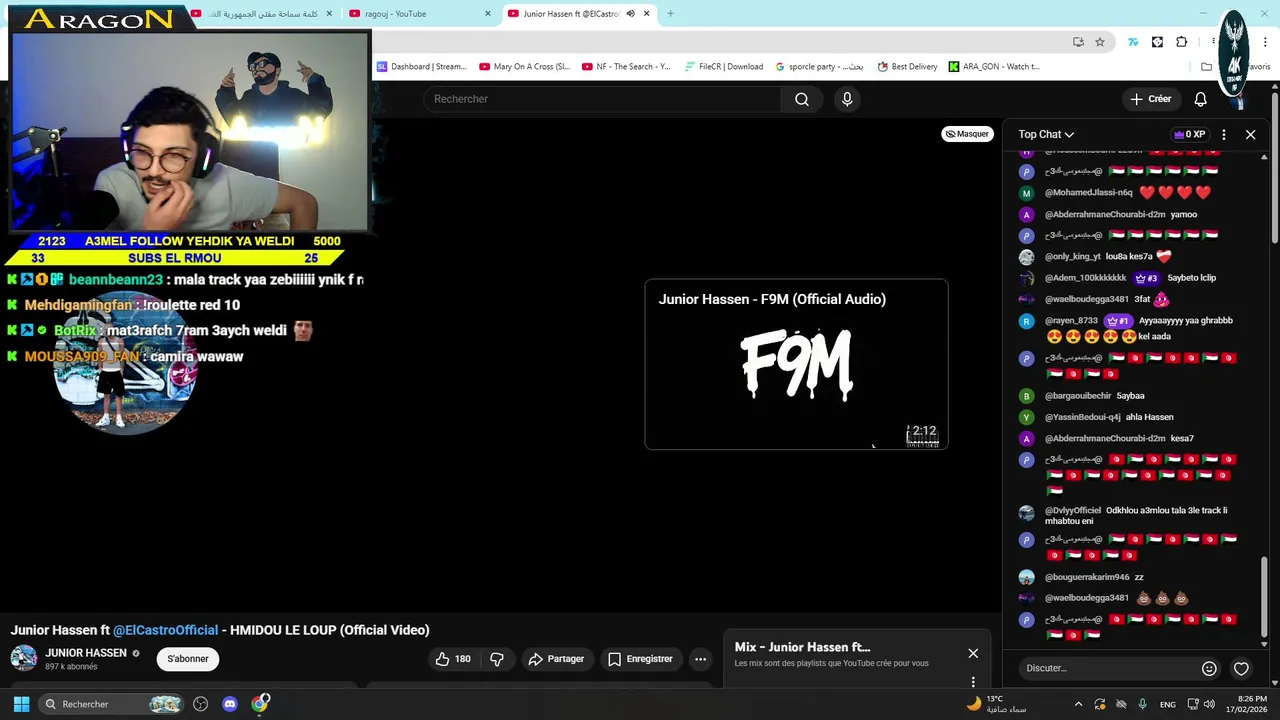Open @rayen_8733 chat username
Image resolution: width=1280 pixels, height=720 pixels.
1070,321
